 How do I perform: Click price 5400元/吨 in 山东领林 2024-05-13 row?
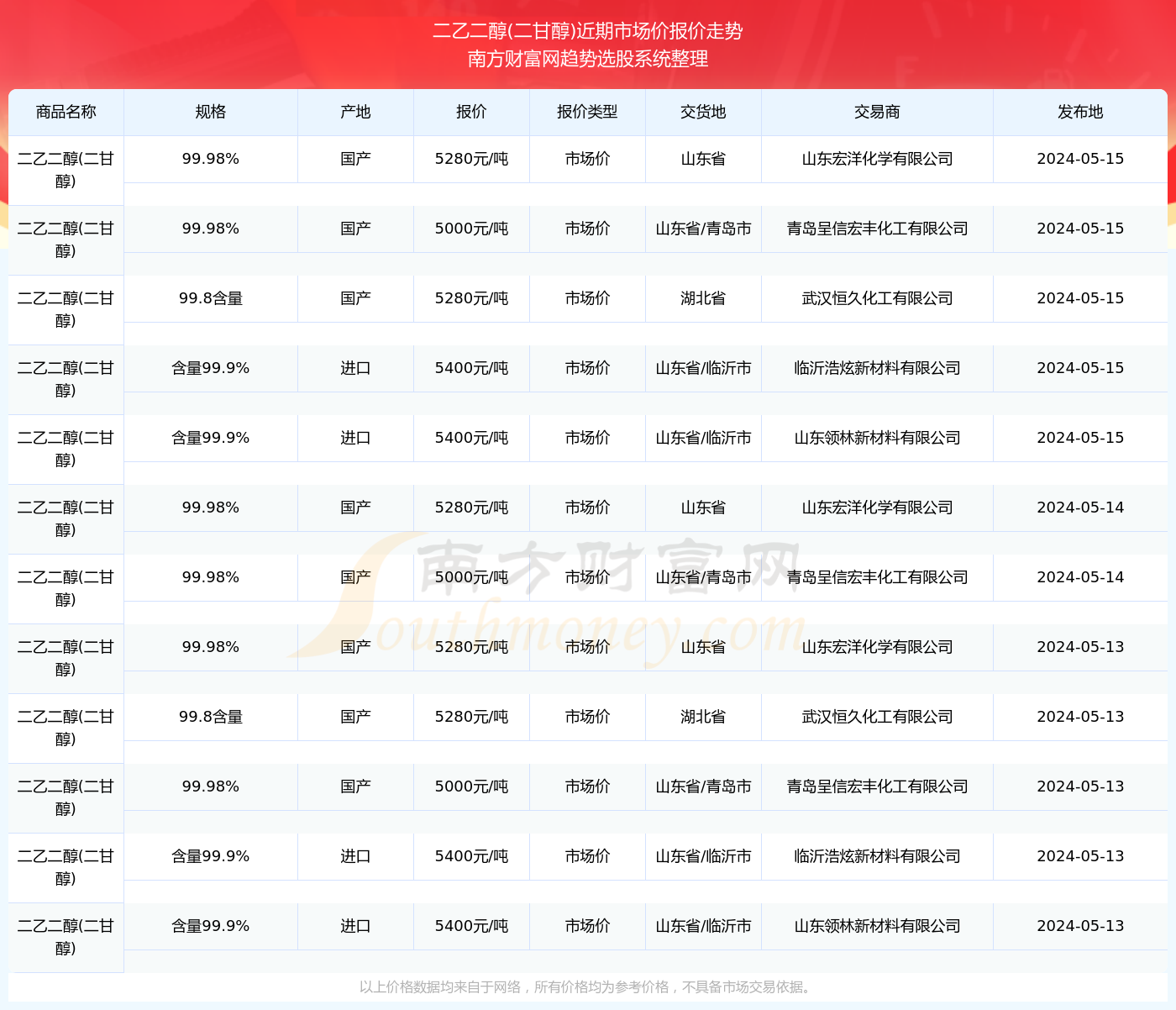pyautogui.click(x=471, y=926)
